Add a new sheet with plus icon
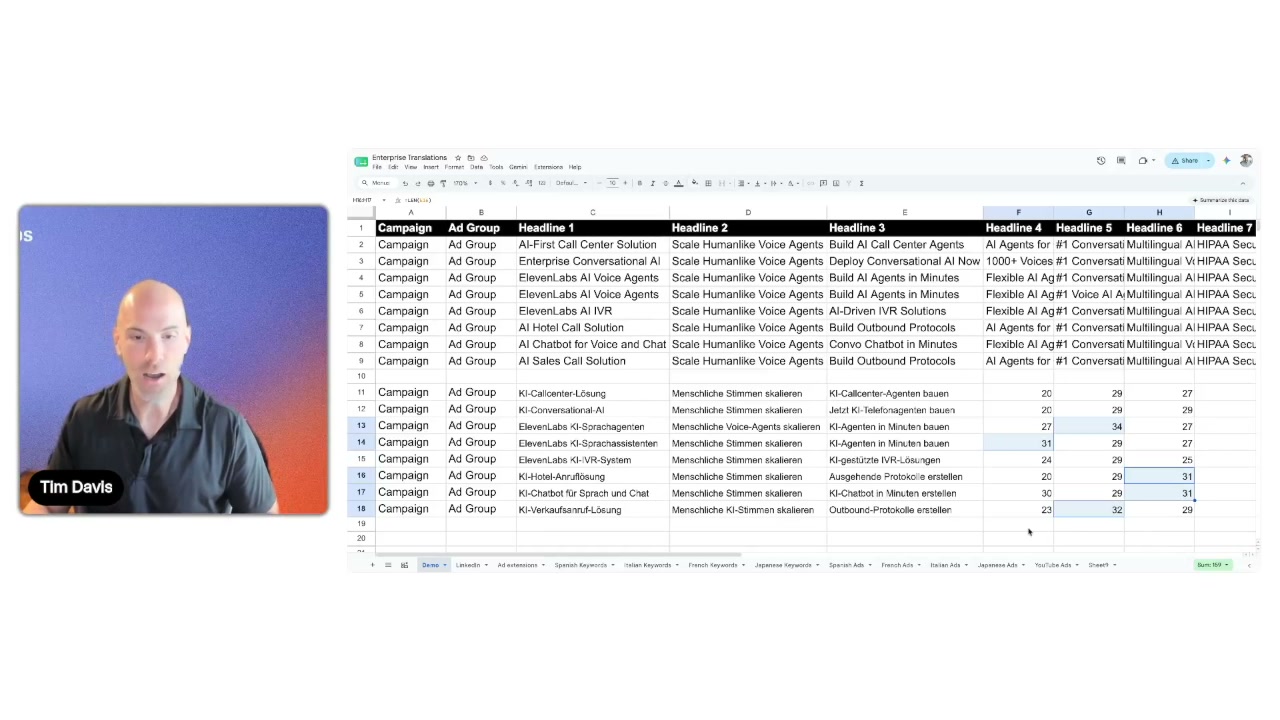This screenshot has height=720, width=1280. coord(372,565)
